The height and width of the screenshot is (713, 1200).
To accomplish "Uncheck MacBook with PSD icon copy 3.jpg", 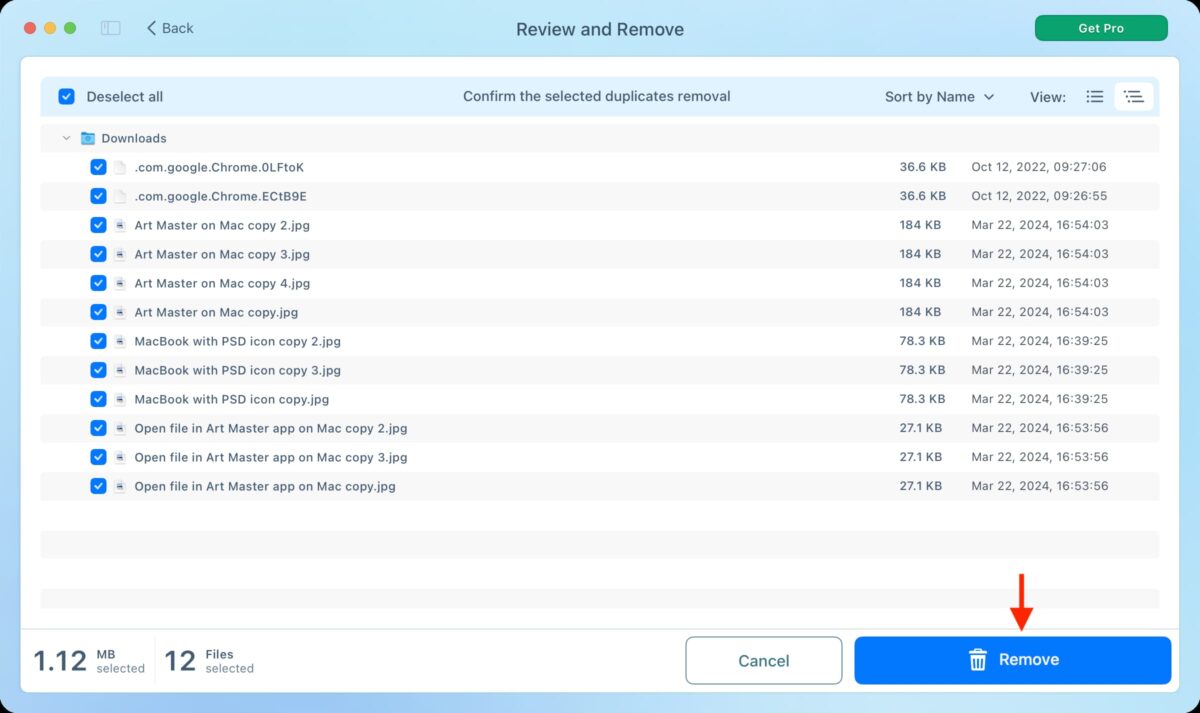I will pyautogui.click(x=98, y=371).
